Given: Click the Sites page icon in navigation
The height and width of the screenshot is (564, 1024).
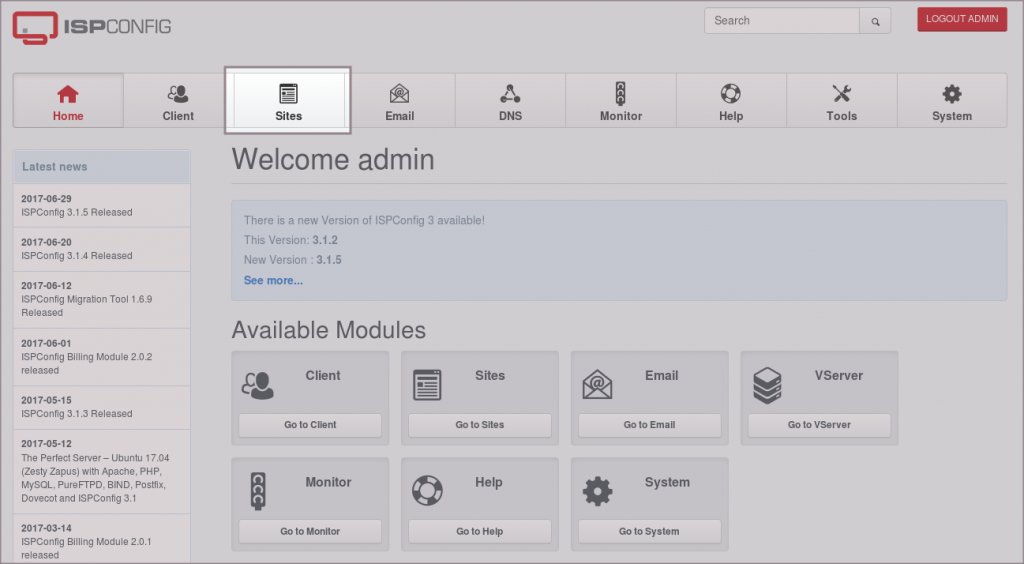Looking at the screenshot, I should tap(288, 93).
